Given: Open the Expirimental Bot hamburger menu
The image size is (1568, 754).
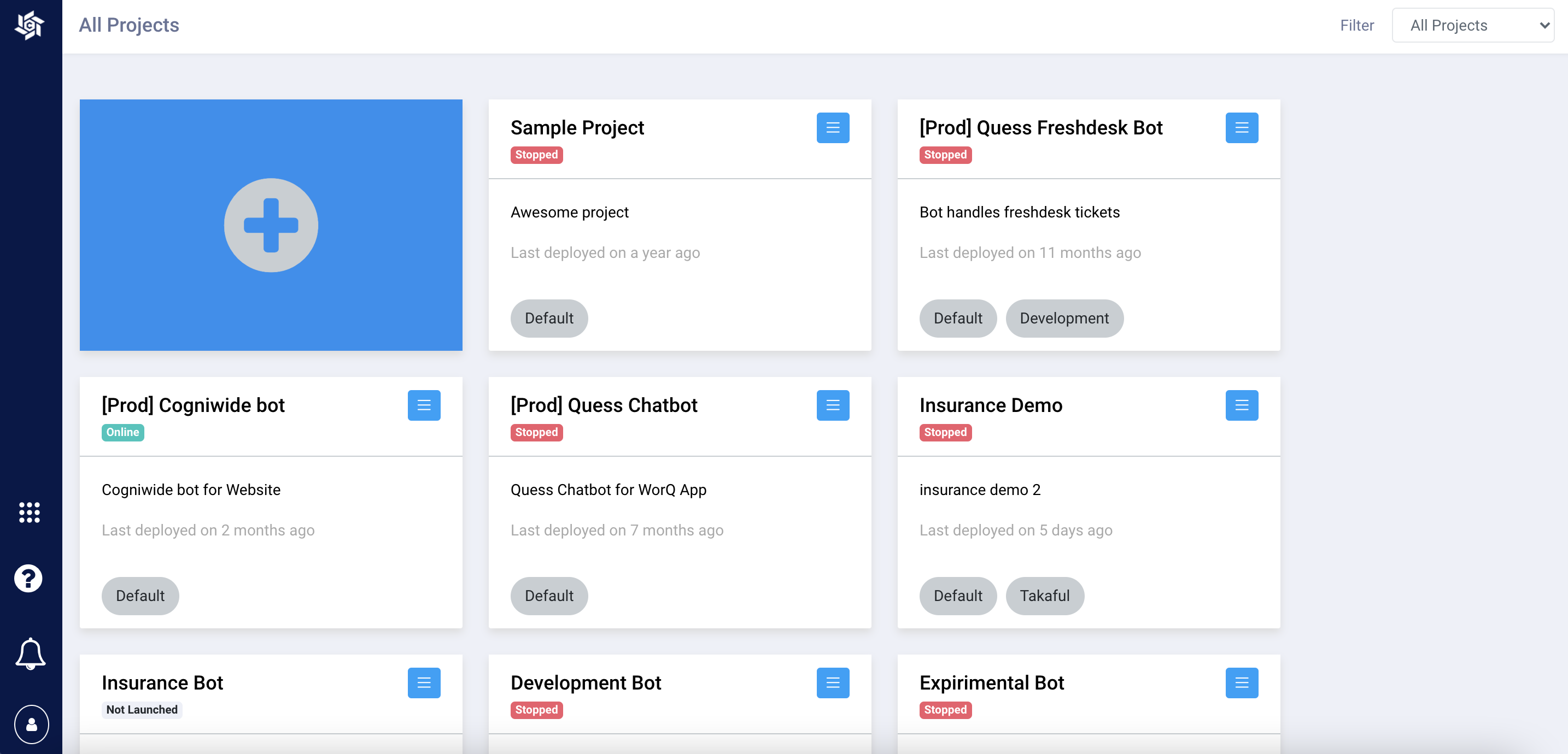Looking at the screenshot, I should (1241, 683).
